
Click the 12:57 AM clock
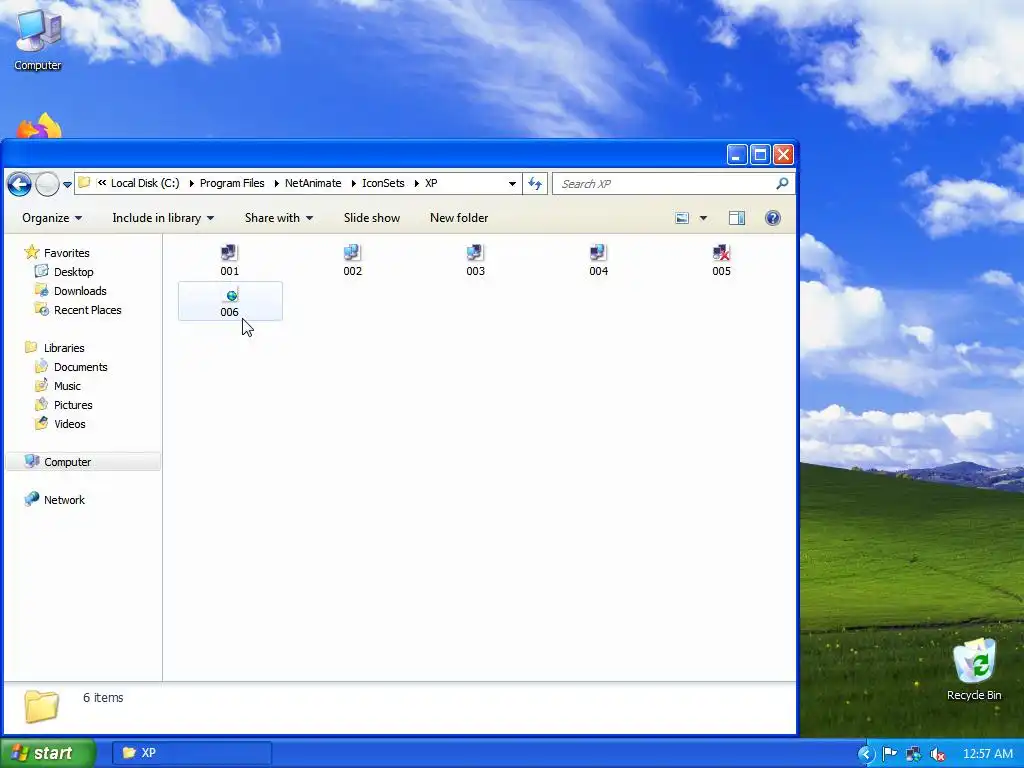(x=988, y=754)
